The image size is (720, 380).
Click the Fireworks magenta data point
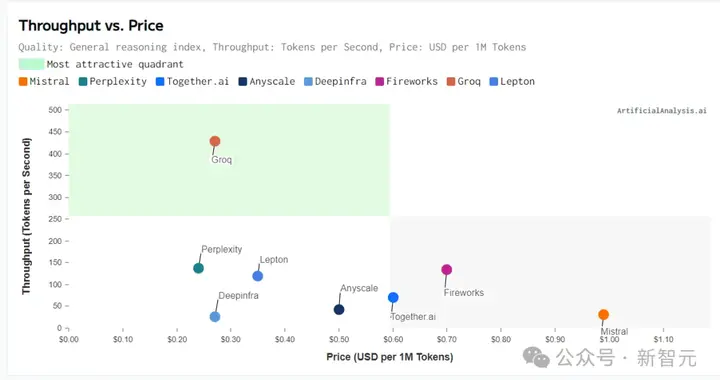(x=446, y=269)
